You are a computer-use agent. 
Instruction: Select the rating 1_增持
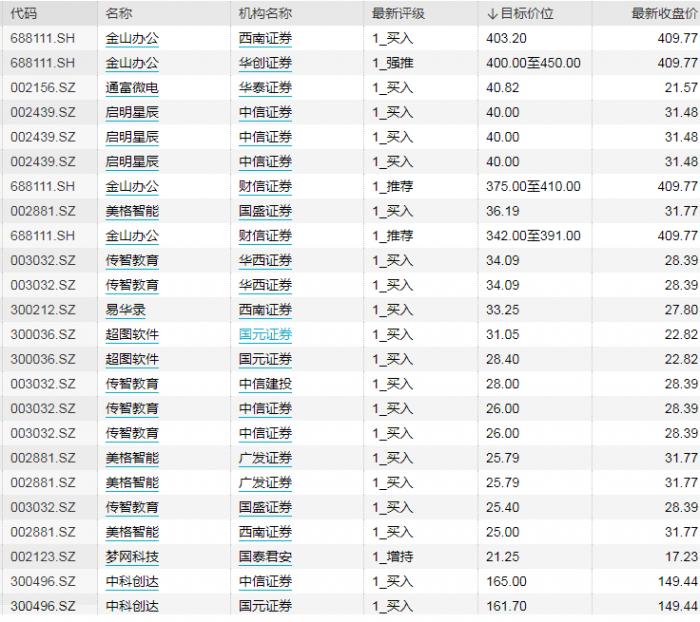393,557
